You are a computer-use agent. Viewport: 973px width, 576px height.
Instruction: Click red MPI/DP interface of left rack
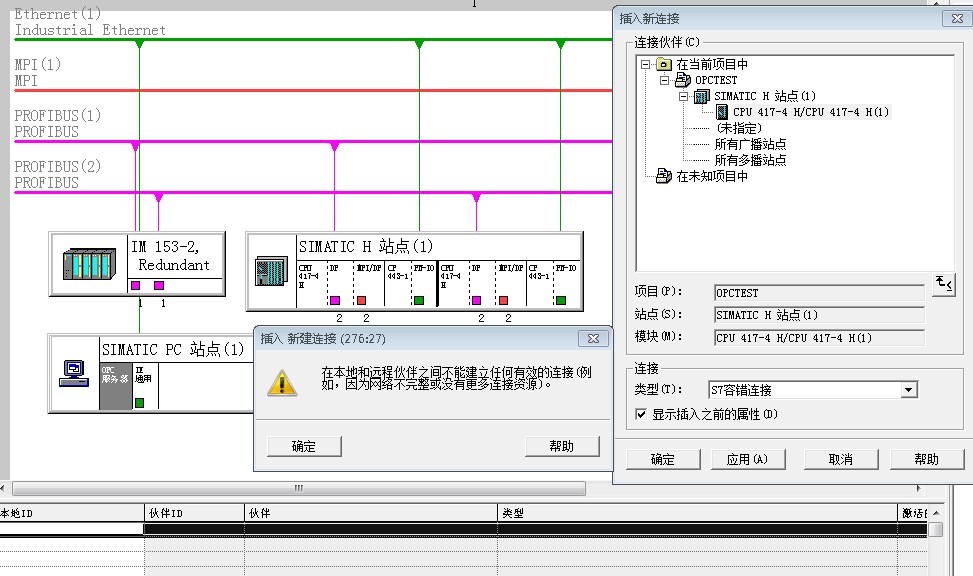[x=361, y=300]
